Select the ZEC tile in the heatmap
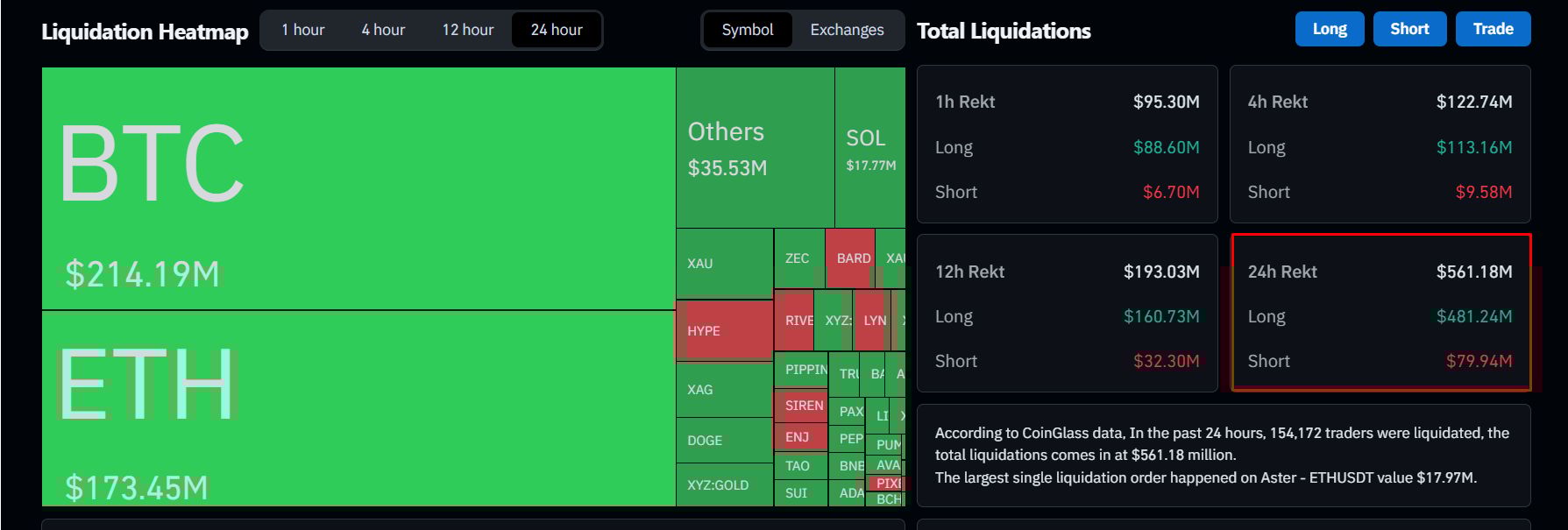1568x530 pixels. pyautogui.click(x=796, y=258)
